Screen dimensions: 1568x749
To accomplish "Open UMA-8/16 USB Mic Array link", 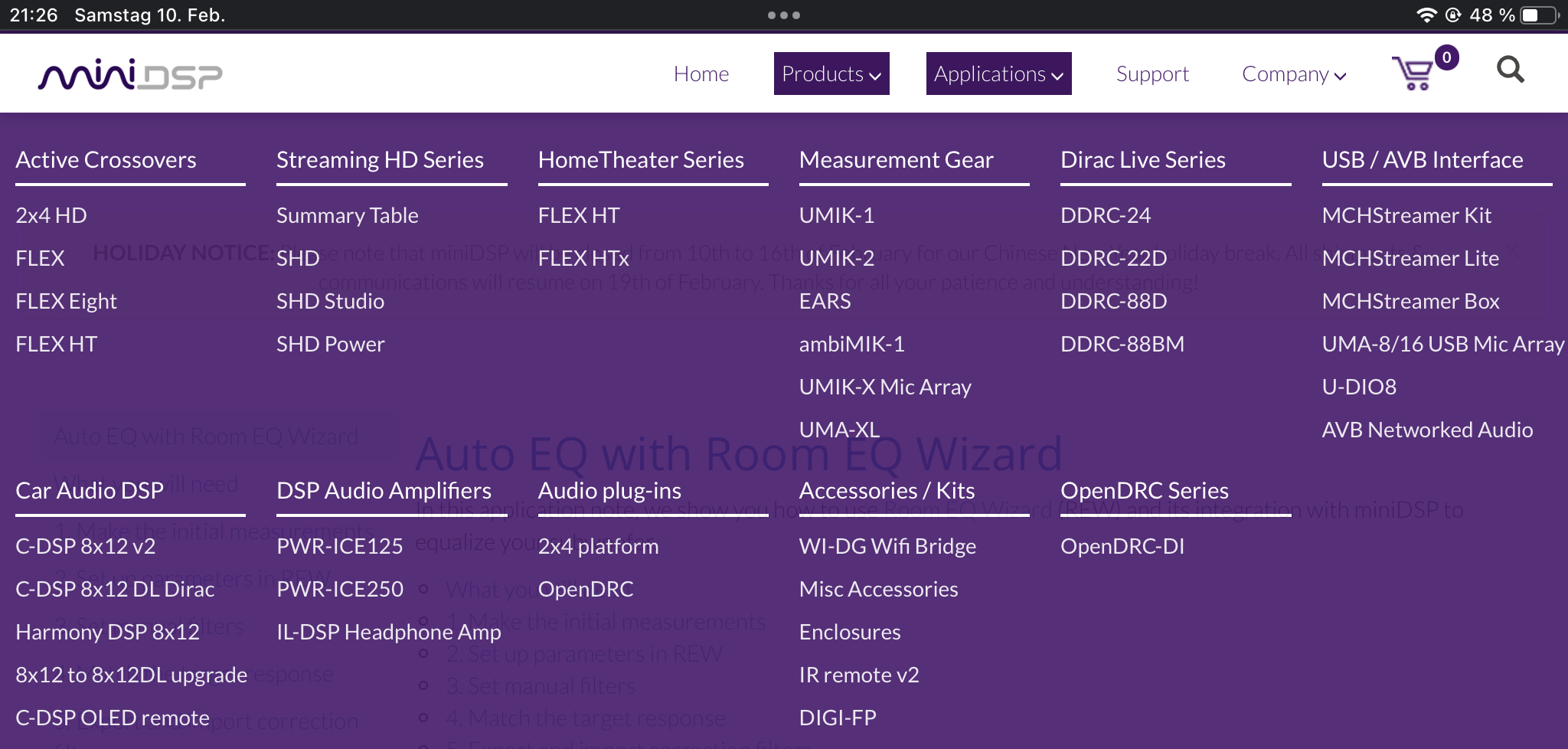I will pos(1443,344).
